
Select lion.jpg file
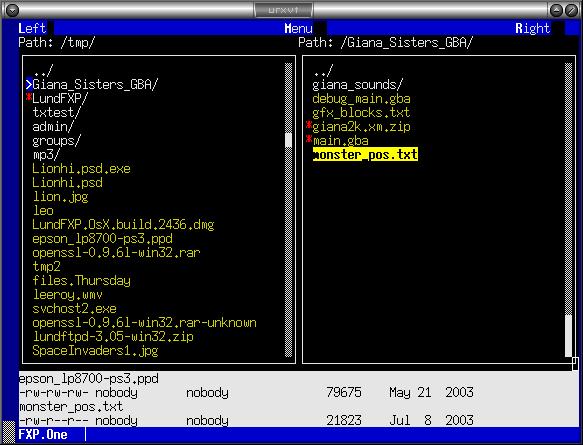[x=60, y=197]
